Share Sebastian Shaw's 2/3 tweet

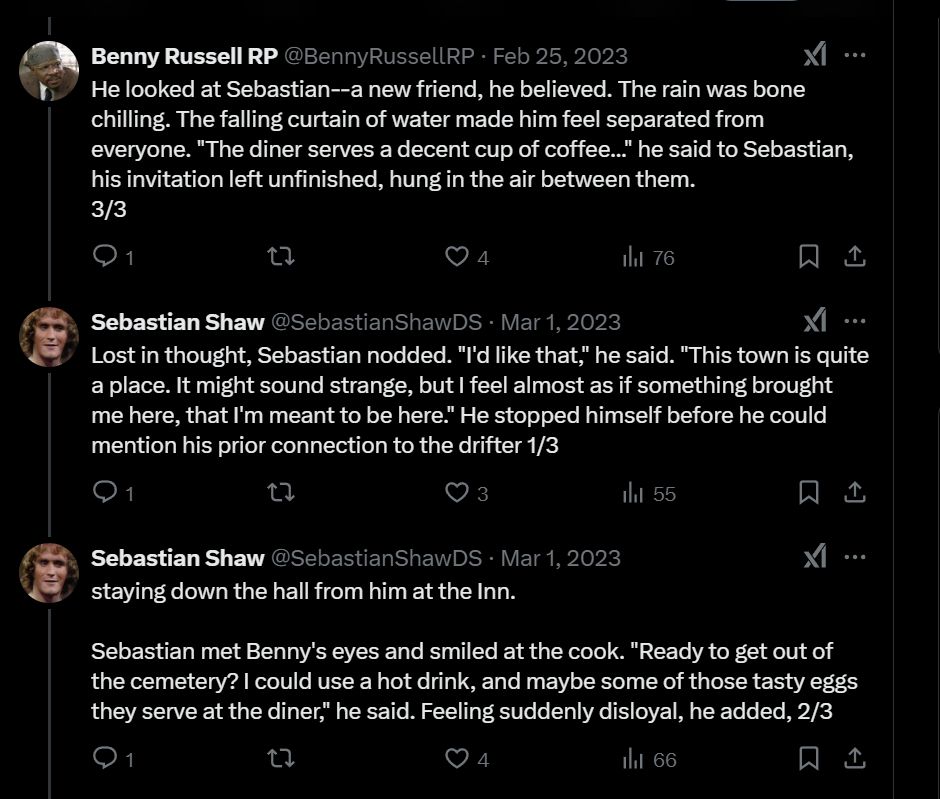point(855,759)
